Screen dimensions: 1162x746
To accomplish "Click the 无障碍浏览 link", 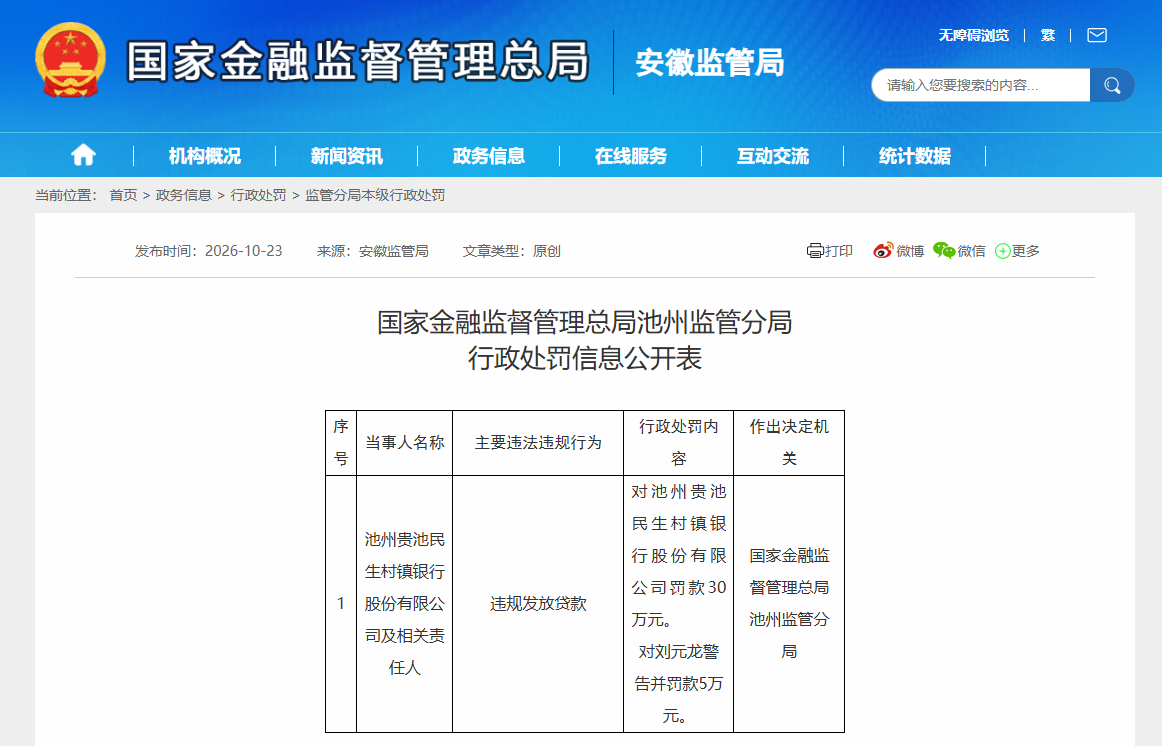I will [974, 36].
